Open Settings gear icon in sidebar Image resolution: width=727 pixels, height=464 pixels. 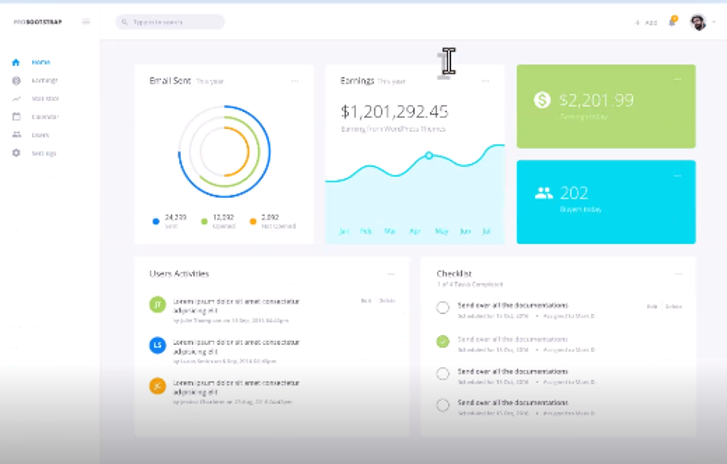[16, 153]
